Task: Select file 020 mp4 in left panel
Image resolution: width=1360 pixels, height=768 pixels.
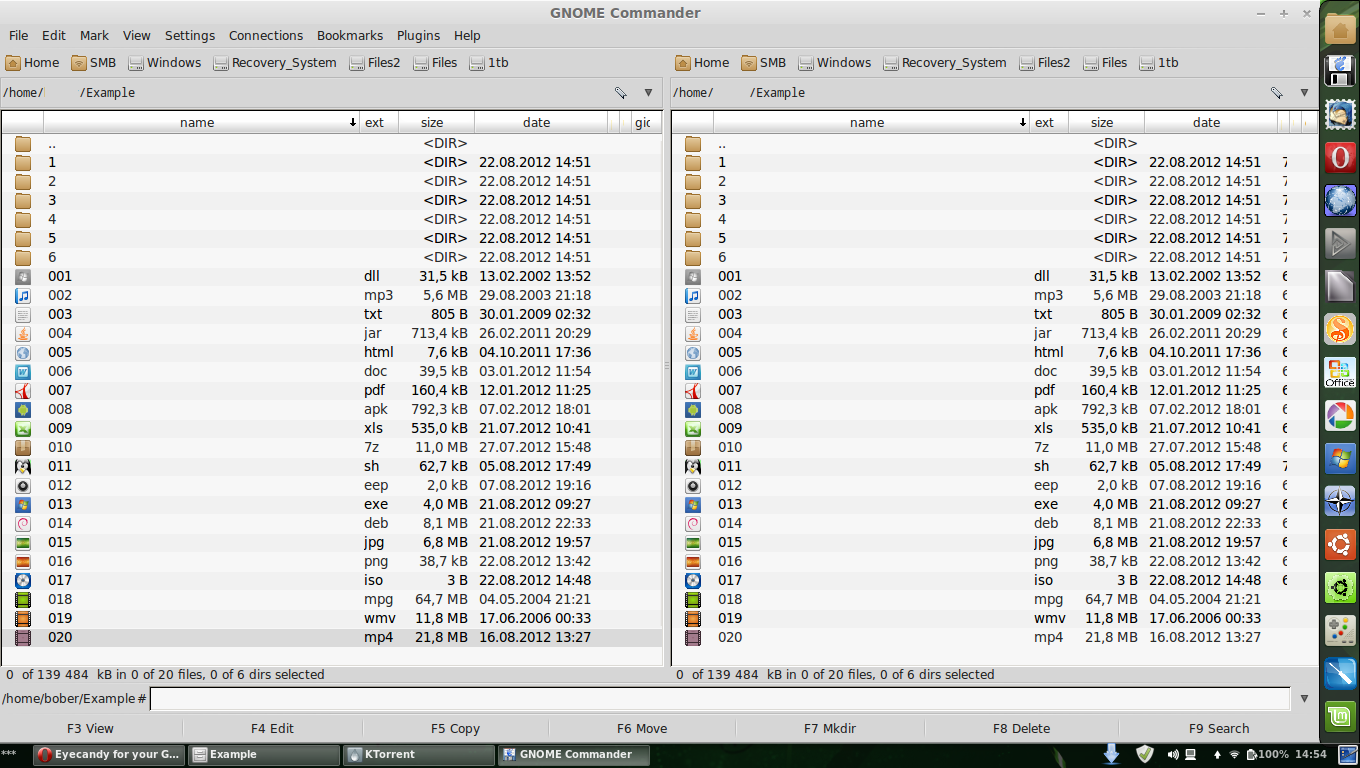Action: coord(331,637)
